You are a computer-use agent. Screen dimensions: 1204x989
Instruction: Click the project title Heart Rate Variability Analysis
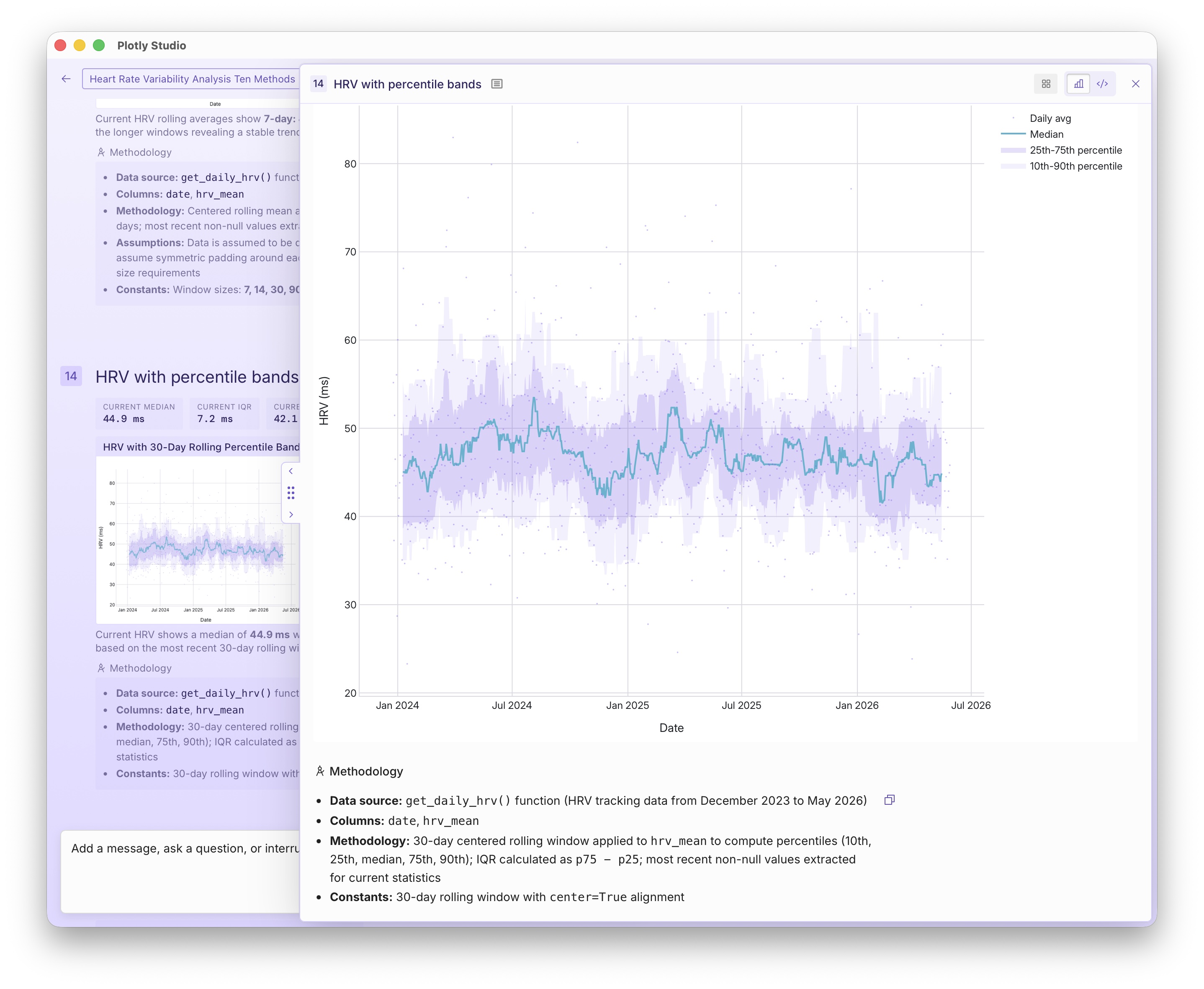[x=191, y=79]
